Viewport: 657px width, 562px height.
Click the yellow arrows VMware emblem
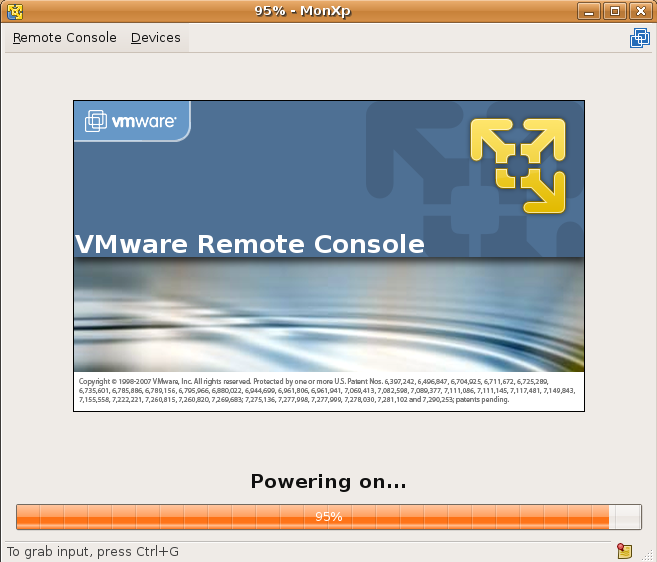click(518, 166)
